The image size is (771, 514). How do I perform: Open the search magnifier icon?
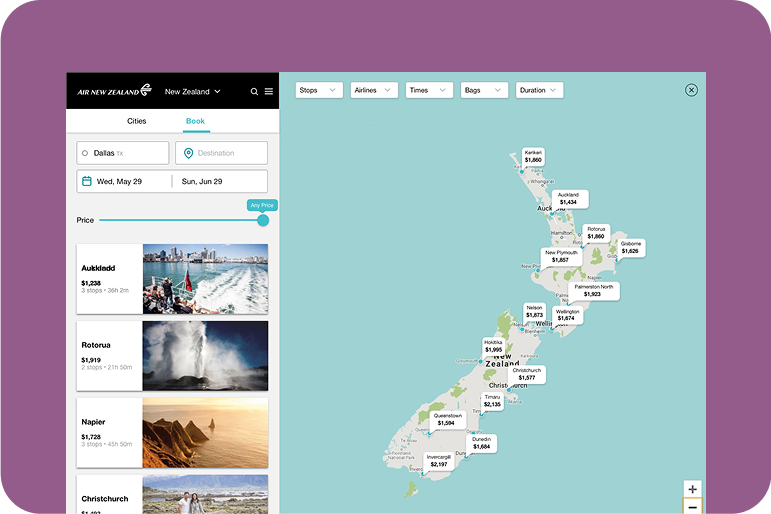254,91
